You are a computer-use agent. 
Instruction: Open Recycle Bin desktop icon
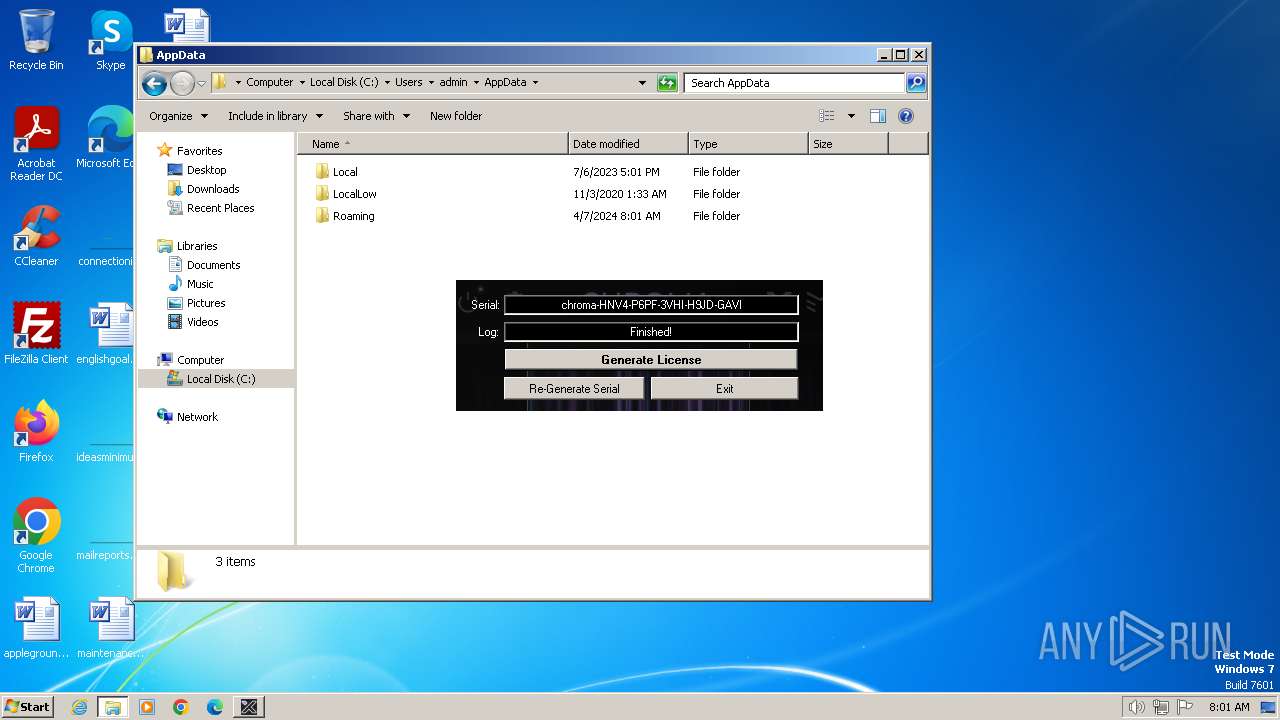pyautogui.click(x=36, y=40)
